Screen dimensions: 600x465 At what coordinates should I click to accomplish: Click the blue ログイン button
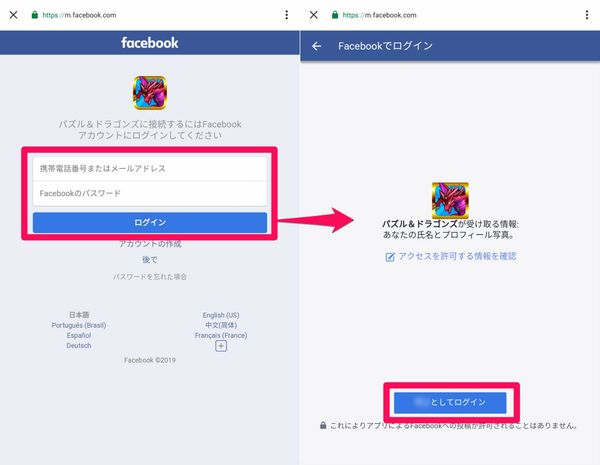pos(150,222)
